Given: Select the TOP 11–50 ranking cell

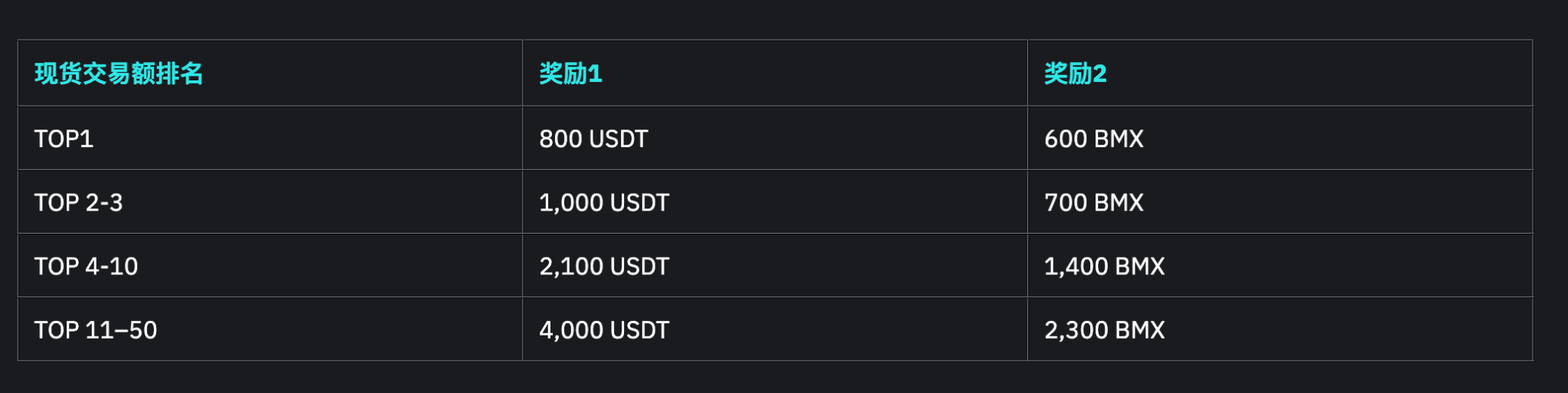Looking at the screenshot, I should (x=96, y=330).
